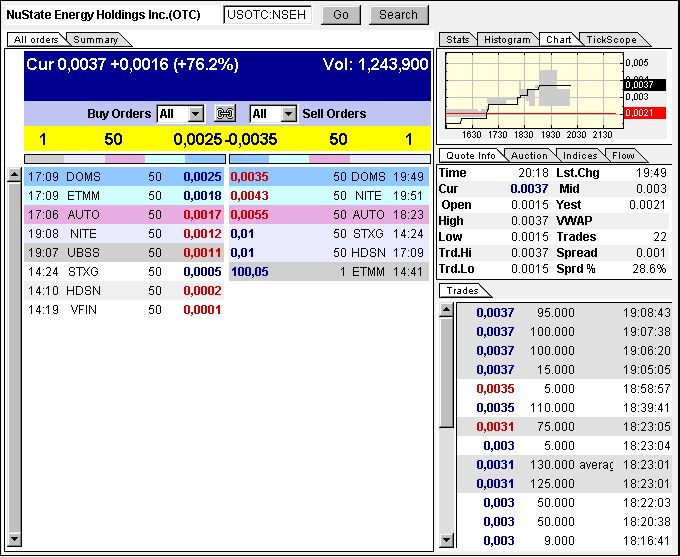This screenshot has width=680, height=557.
Task: Open the Indices tab
Action: [580, 156]
